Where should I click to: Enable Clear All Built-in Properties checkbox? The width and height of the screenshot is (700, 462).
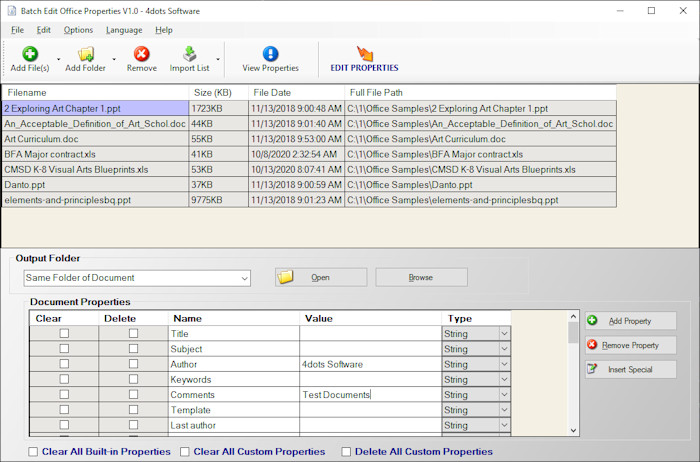click(x=34, y=452)
